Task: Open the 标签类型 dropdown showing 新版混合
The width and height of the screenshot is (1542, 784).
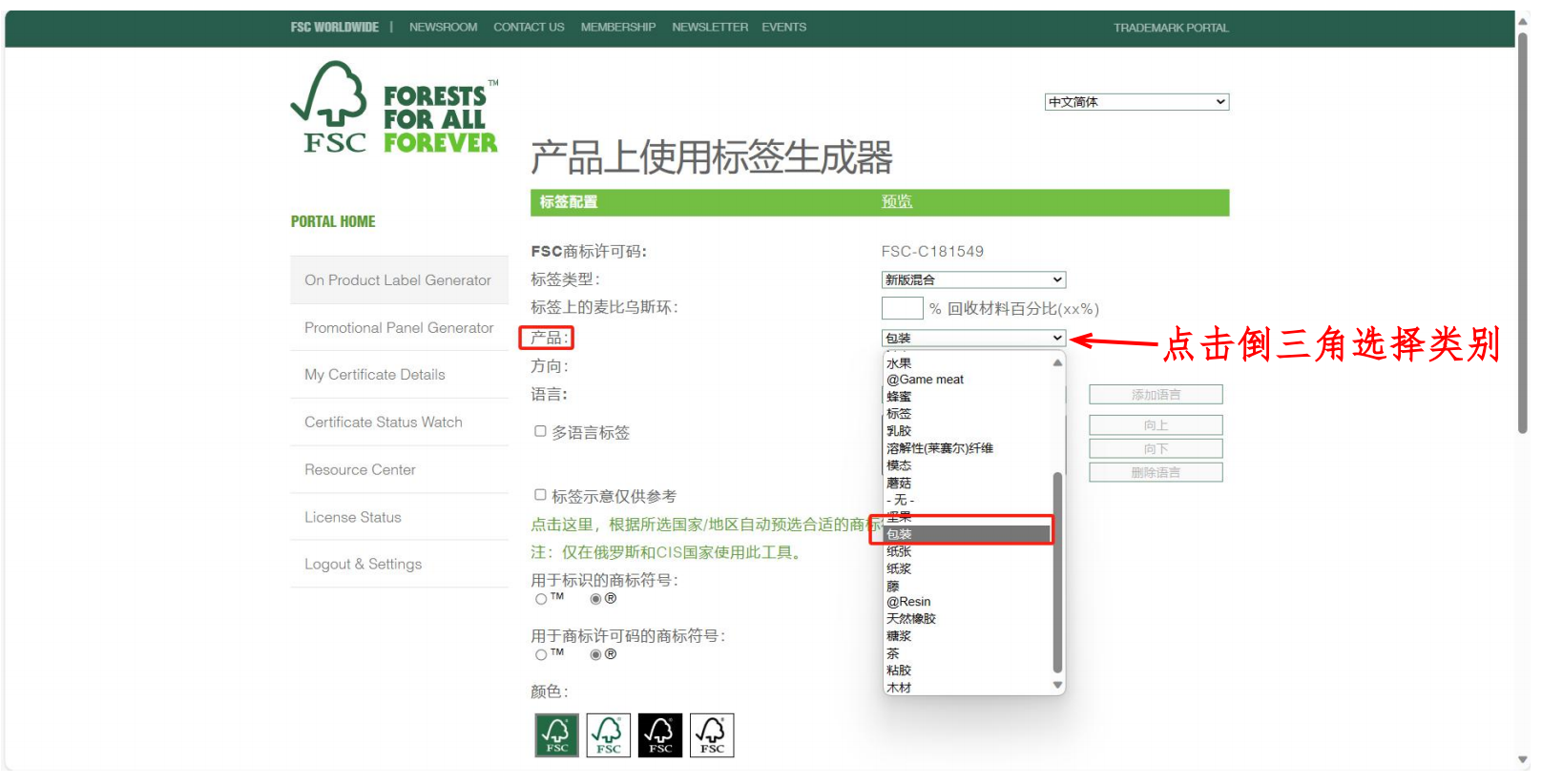Action: click(973, 279)
